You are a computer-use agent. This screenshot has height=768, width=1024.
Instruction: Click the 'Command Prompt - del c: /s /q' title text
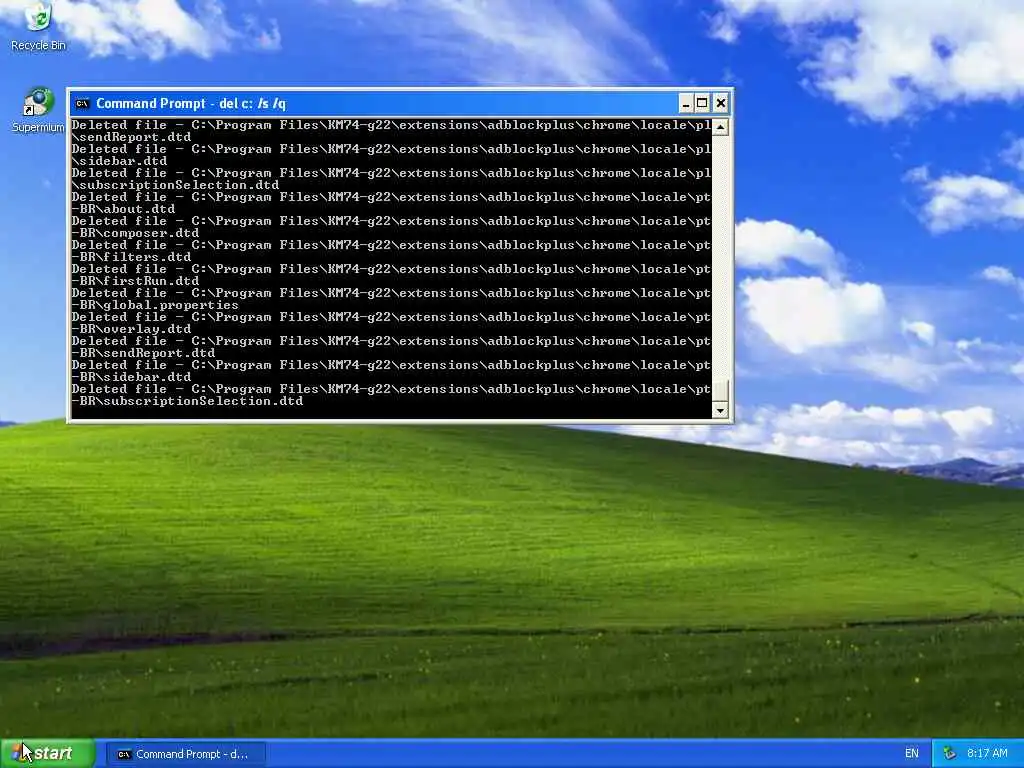(x=191, y=103)
